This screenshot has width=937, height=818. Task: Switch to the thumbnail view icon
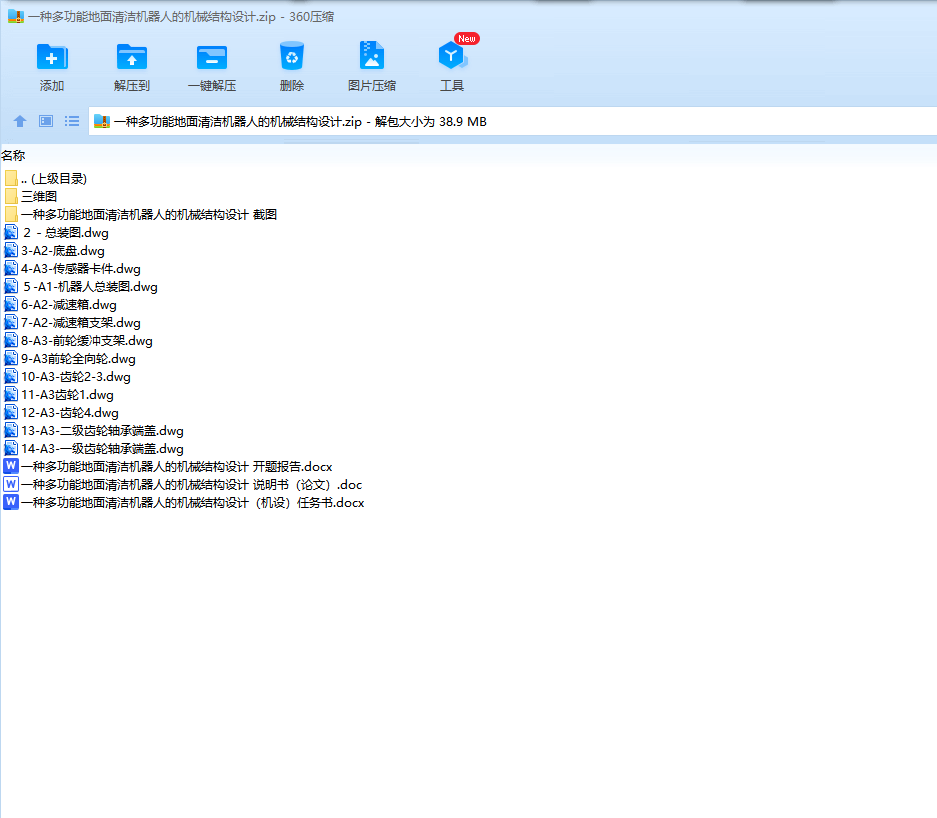pos(46,121)
